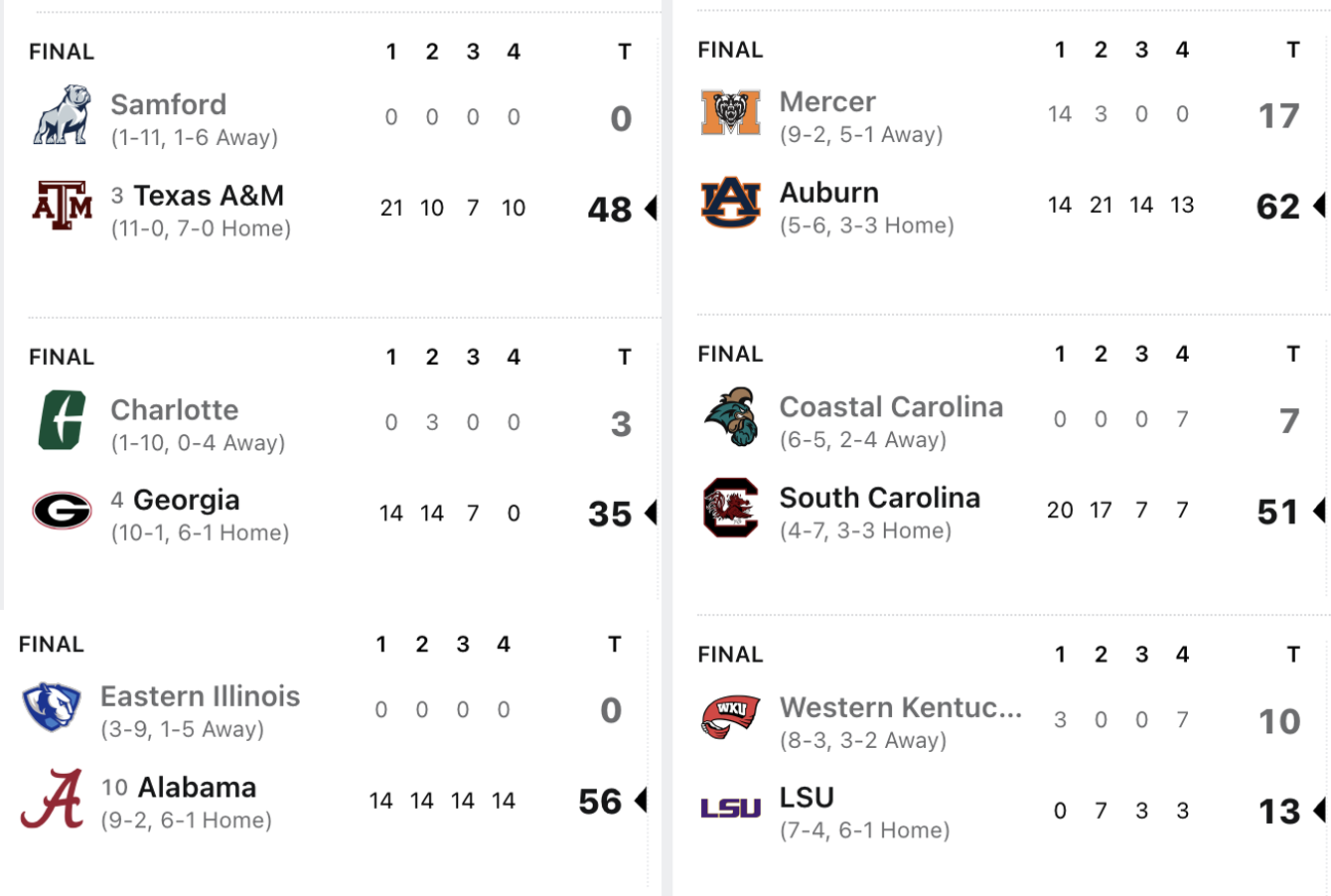
Task: Open the LSU team name link
Action: tap(807, 798)
